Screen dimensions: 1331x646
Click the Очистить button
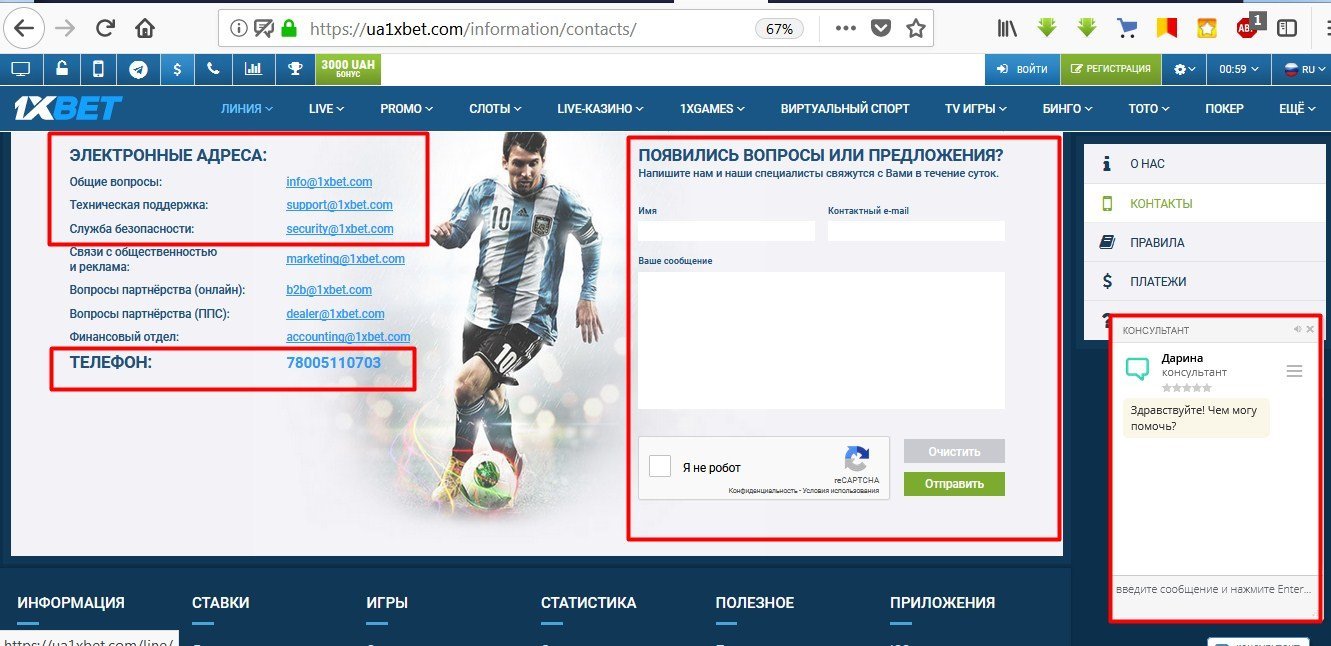pyautogui.click(x=954, y=451)
